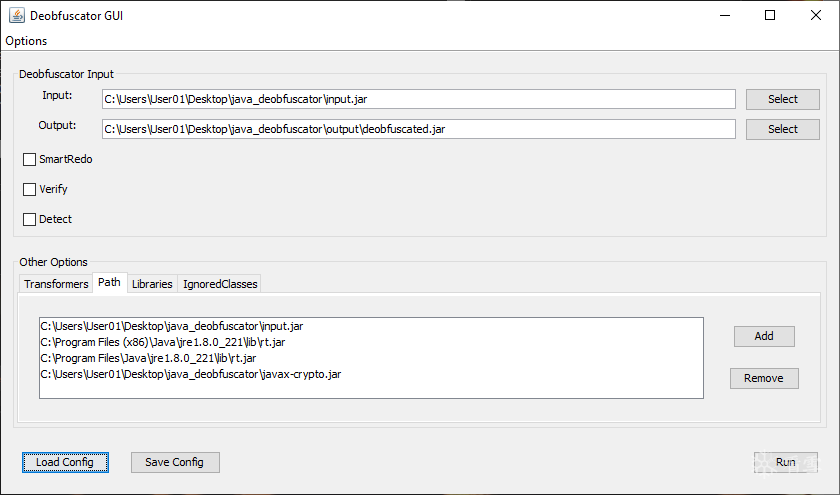Click the Load Config button

point(65,462)
